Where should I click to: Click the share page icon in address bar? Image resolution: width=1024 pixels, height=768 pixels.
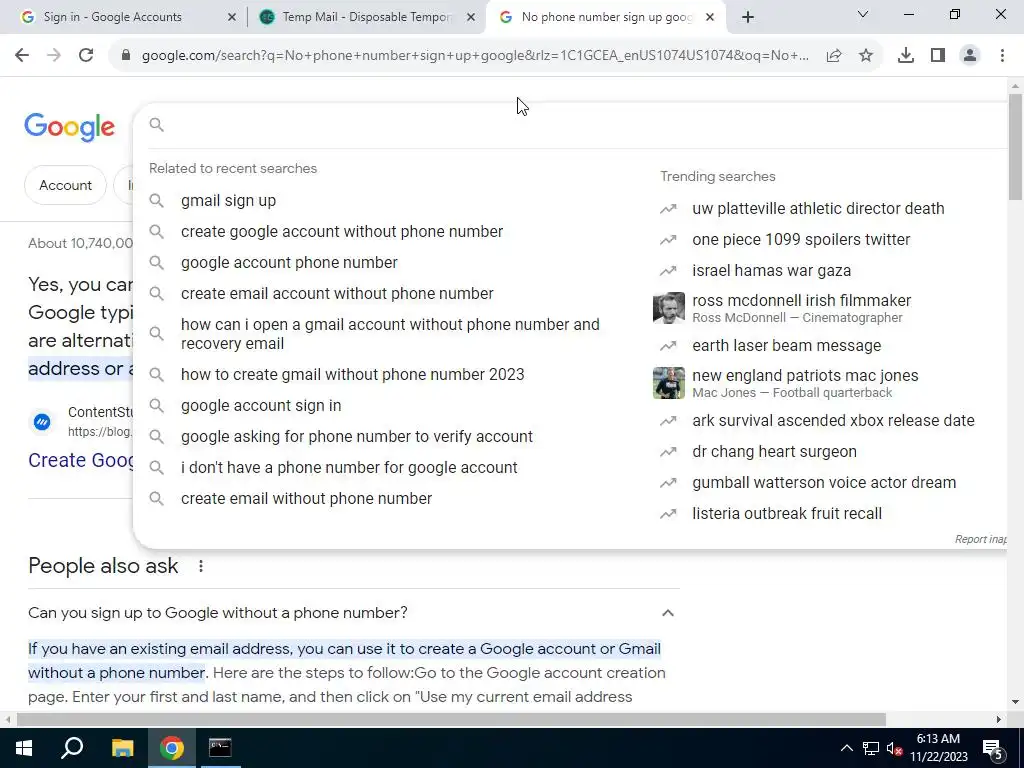coord(834,56)
